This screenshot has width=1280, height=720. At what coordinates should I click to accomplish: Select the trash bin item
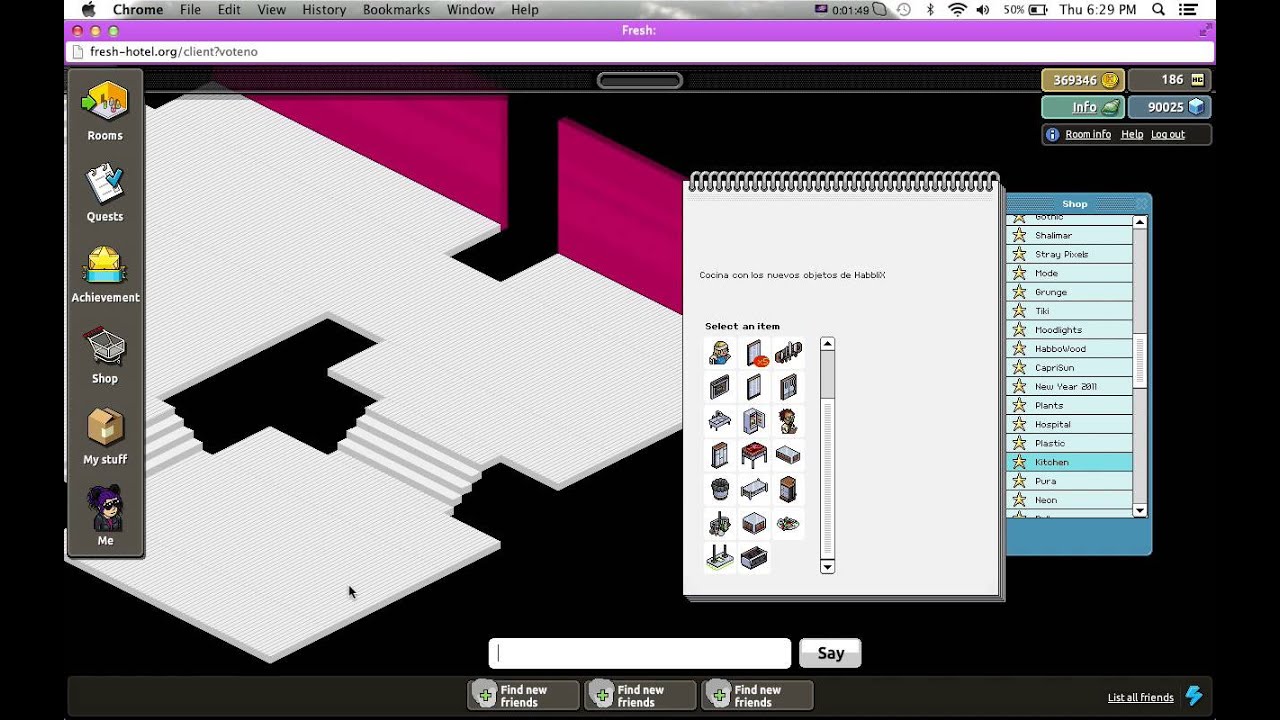(720, 489)
